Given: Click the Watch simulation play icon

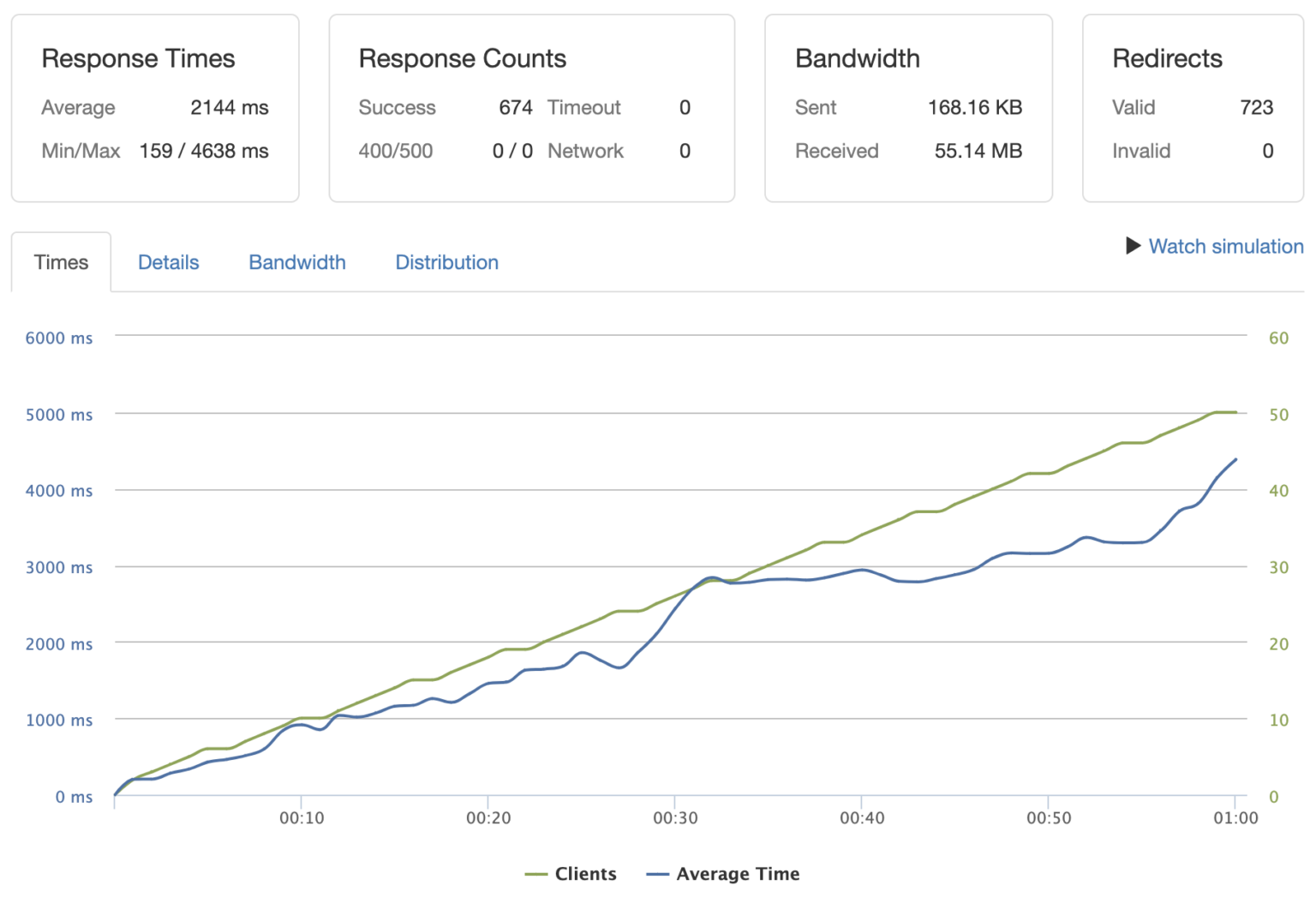Looking at the screenshot, I should pos(1133,246).
